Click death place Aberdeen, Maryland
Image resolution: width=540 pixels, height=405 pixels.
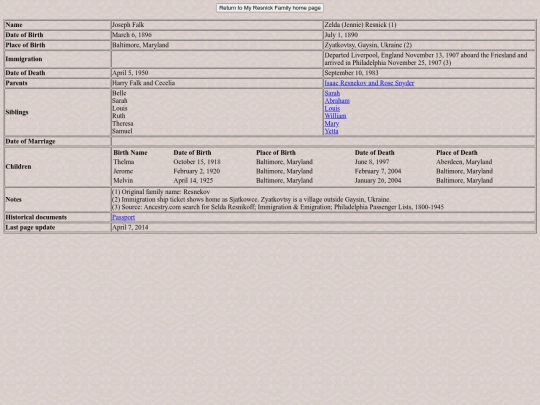point(464,162)
